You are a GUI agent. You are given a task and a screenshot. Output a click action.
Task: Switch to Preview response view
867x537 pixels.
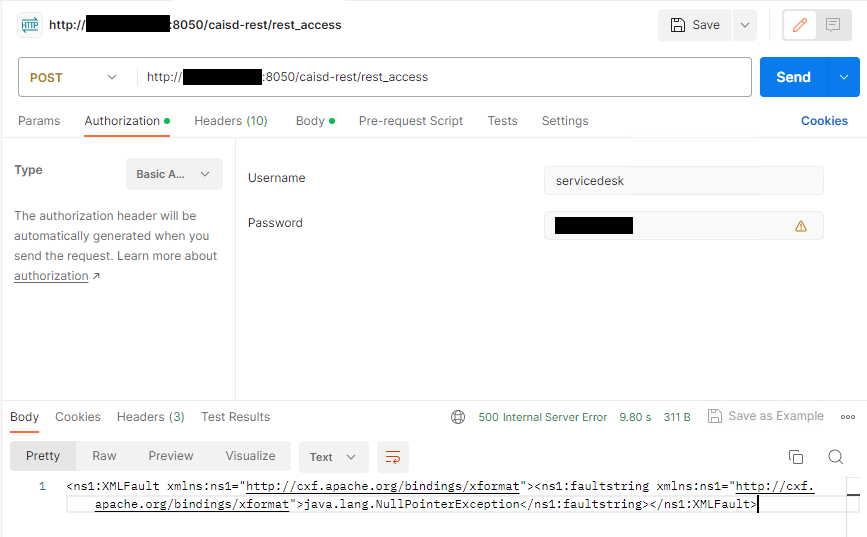[x=171, y=456]
